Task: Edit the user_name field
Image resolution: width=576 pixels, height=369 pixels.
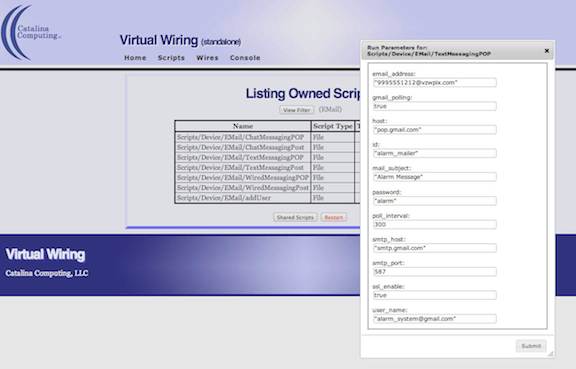Action: 435,319
